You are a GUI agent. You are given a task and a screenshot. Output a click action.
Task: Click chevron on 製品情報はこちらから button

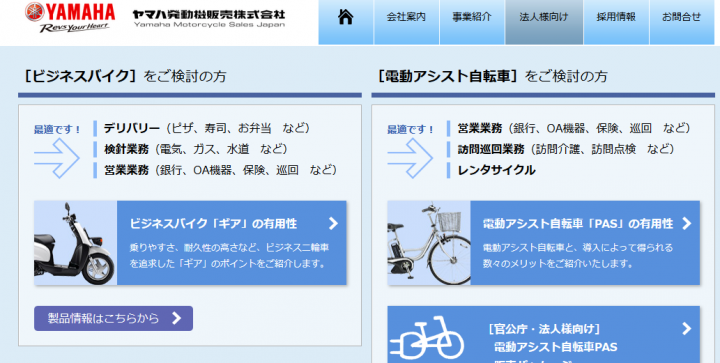(x=177, y=318)
